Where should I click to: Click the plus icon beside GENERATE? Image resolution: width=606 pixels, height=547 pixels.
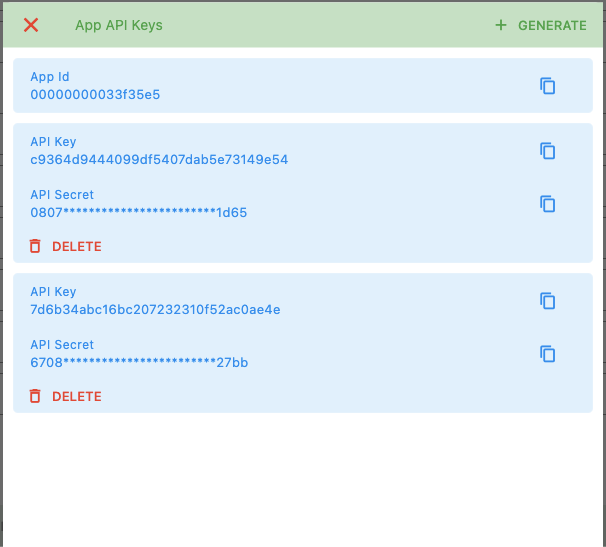point(501,25)
